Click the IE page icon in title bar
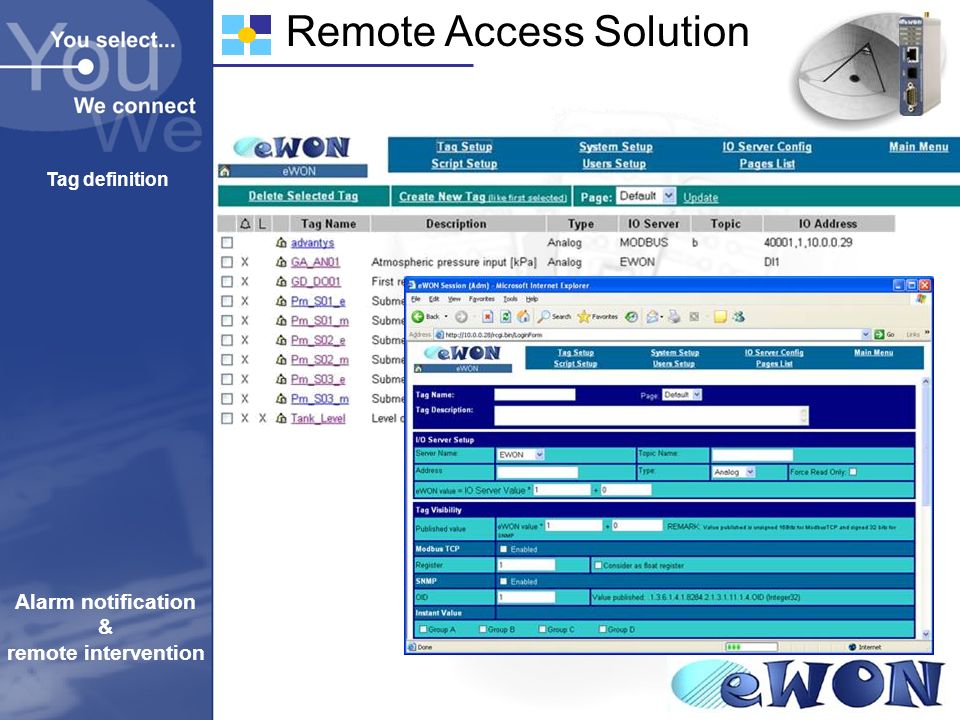The image size is (960, 720). click(x=412, y=285)
